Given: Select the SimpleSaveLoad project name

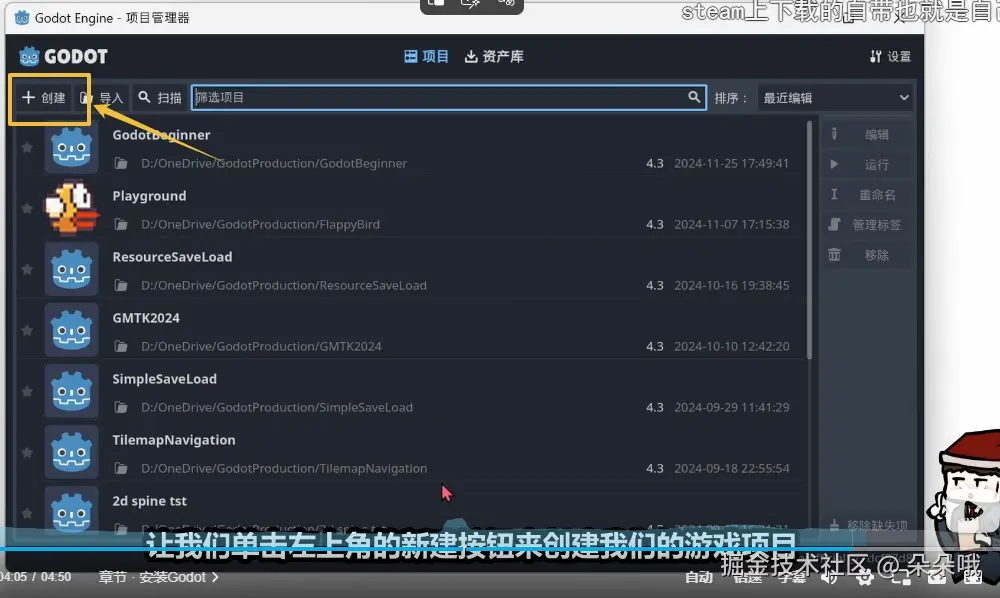Looking at the screenshot, I should coord(165,379).
